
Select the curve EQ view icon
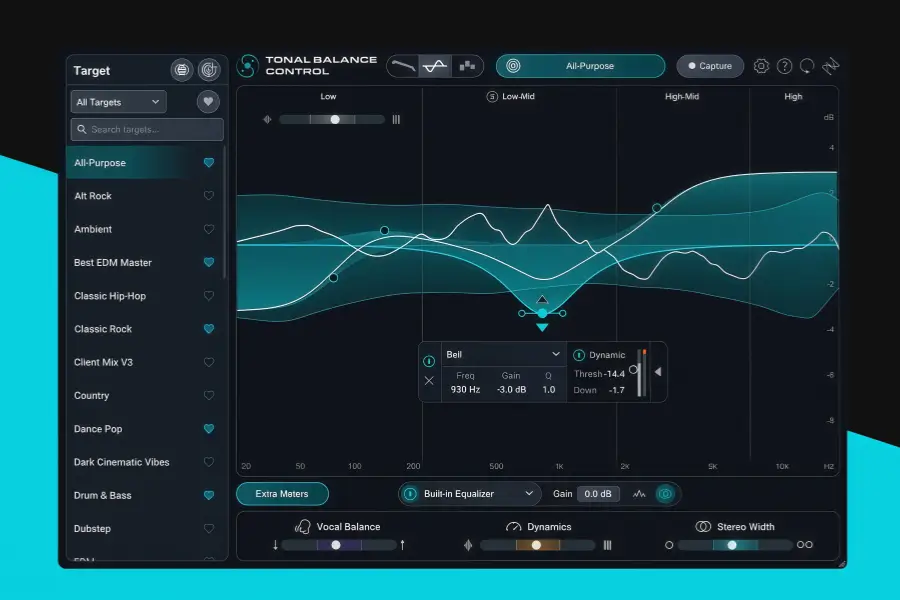pos(435,65)
